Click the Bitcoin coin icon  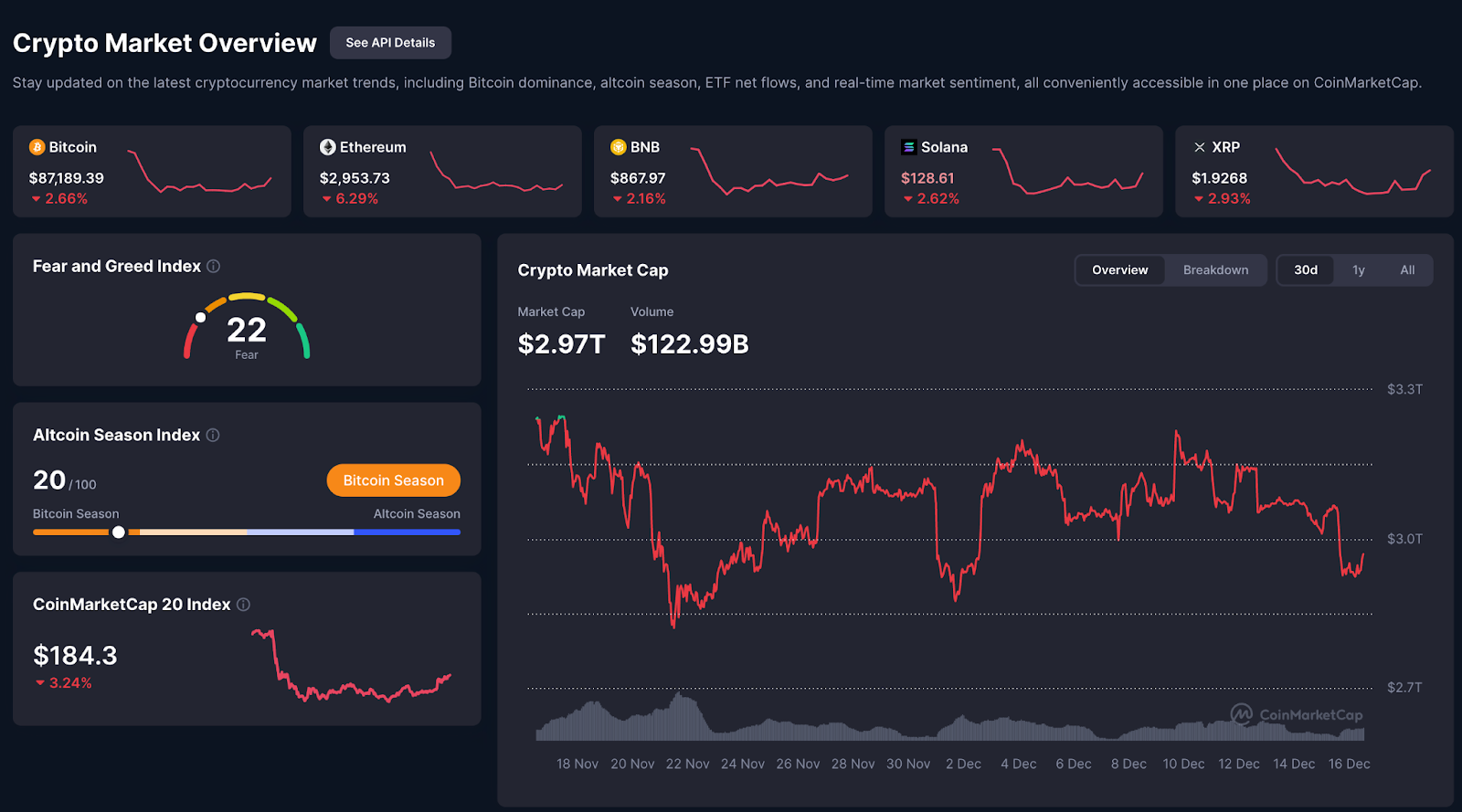pos(37,147)
